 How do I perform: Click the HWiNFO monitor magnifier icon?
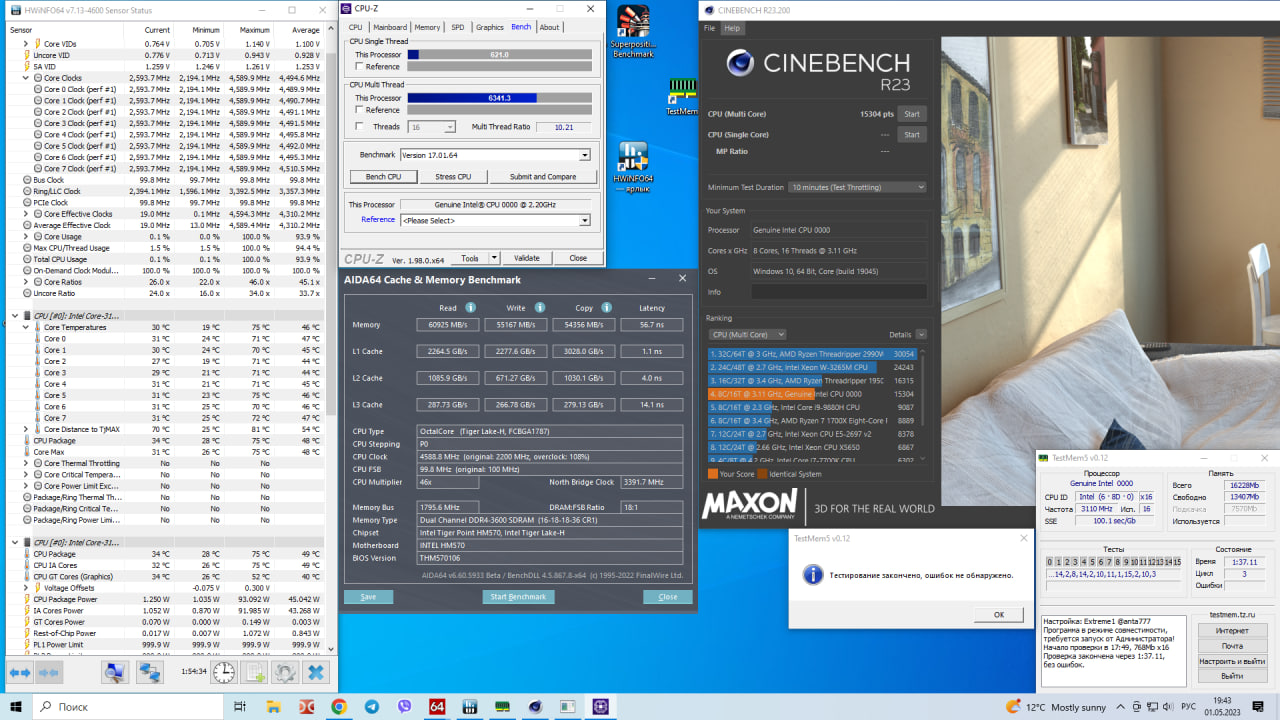(115, 673)
